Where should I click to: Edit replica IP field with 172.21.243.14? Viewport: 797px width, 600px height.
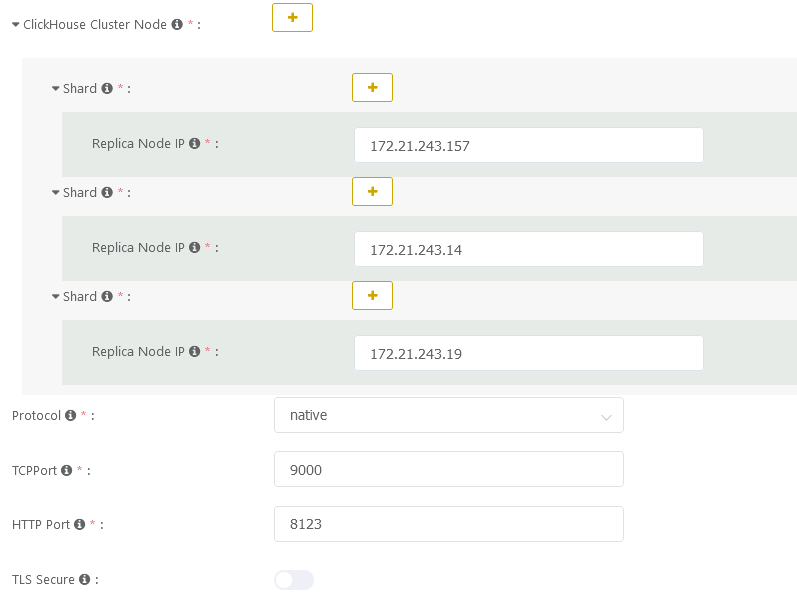pyautogui.click(x=529, y=249)
